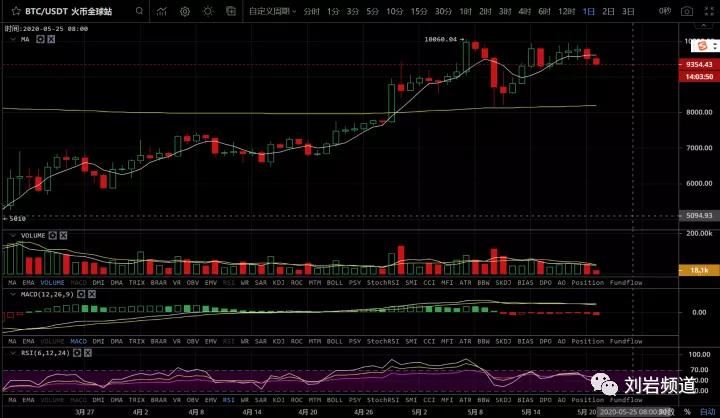Viewport: 720px width, 418px height.
Task: Open chart settings gear icon
Action: [x=185, y=11]
